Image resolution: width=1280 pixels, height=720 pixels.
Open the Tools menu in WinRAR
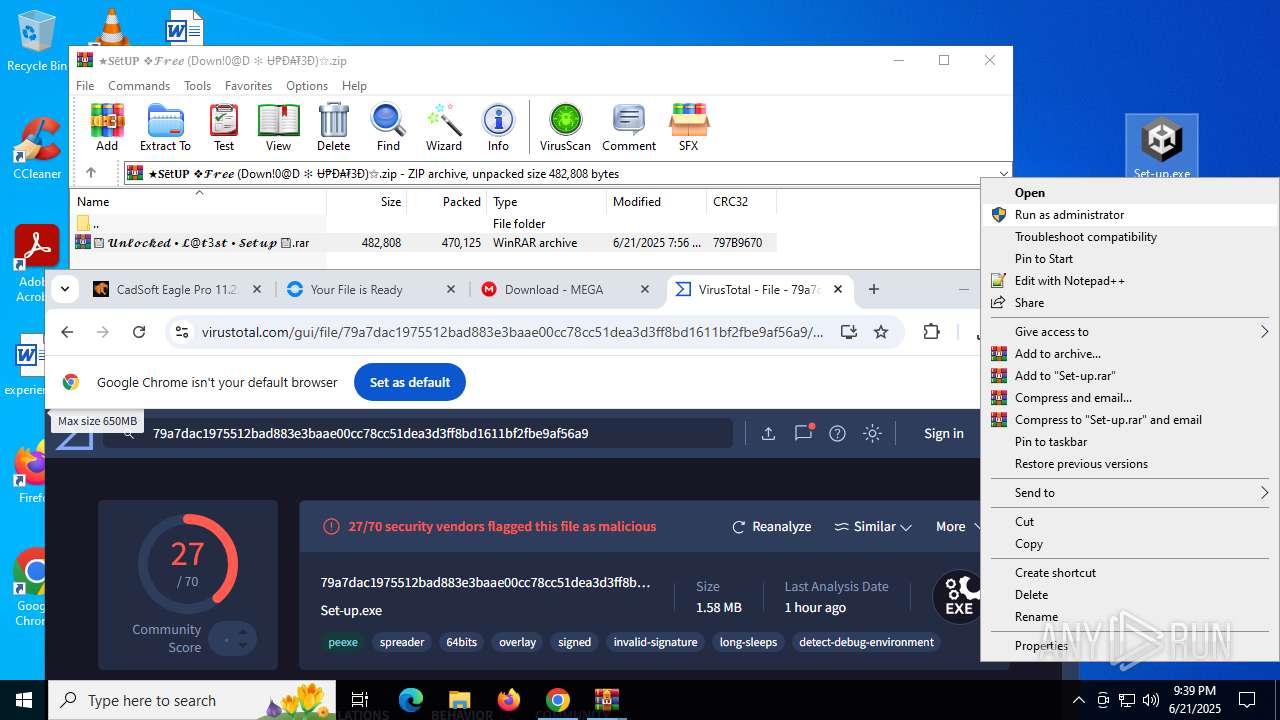click(197, 86)
